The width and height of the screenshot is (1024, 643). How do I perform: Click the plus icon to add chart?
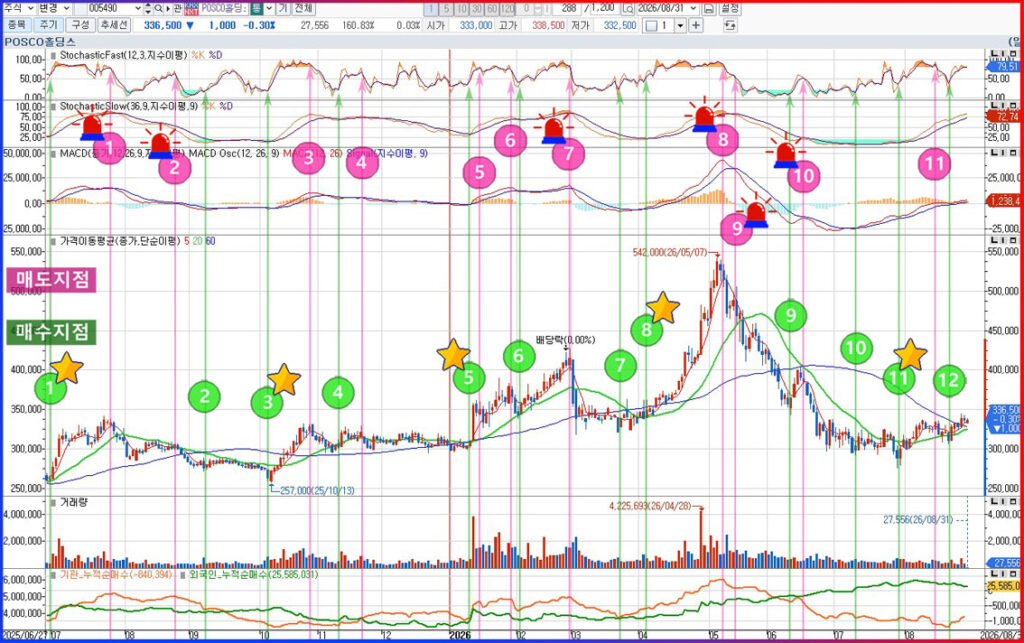(696, 25)
